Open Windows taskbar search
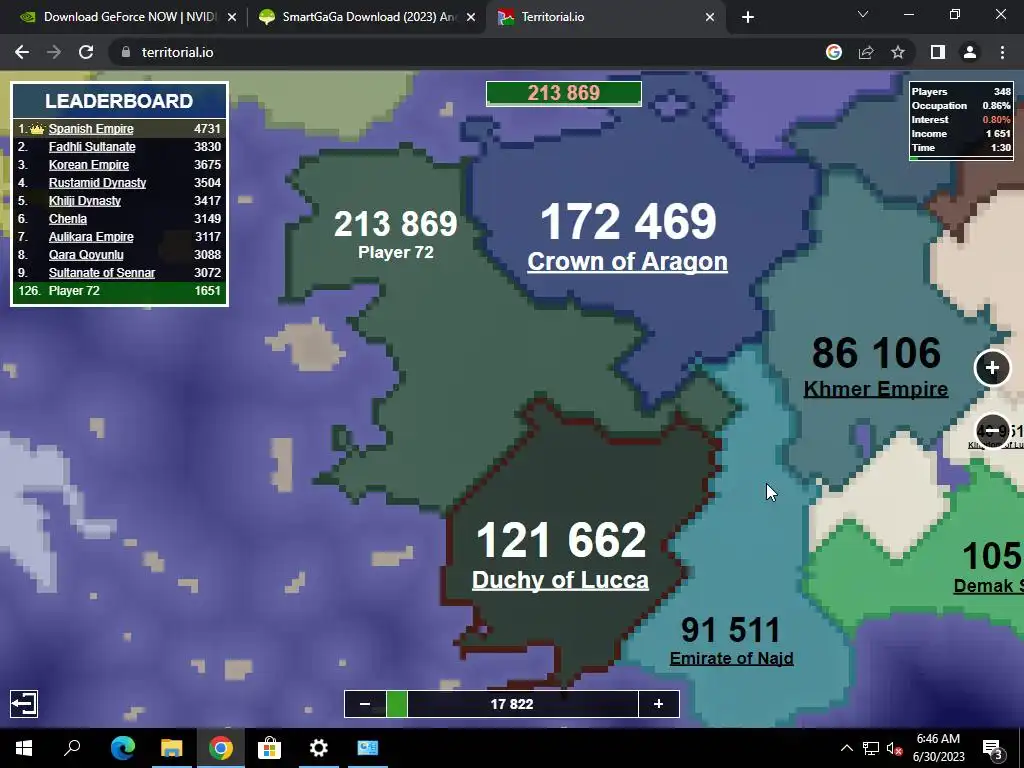 [x=72, y=748]
